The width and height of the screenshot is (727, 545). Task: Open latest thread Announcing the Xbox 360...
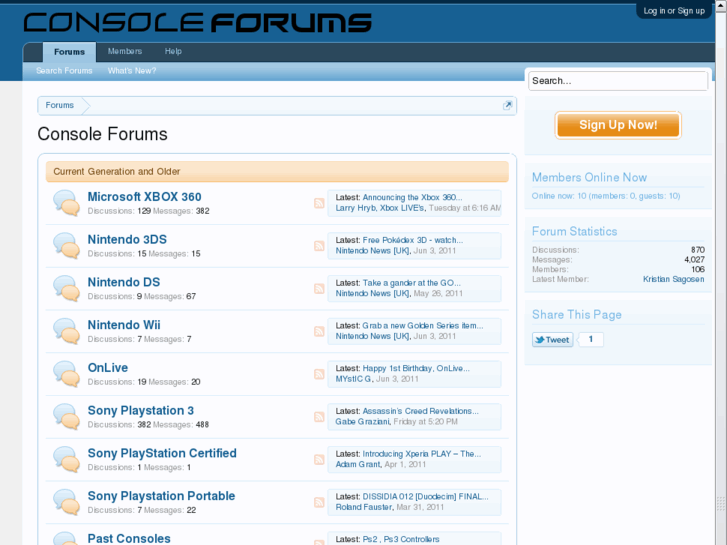pos(412,198)
